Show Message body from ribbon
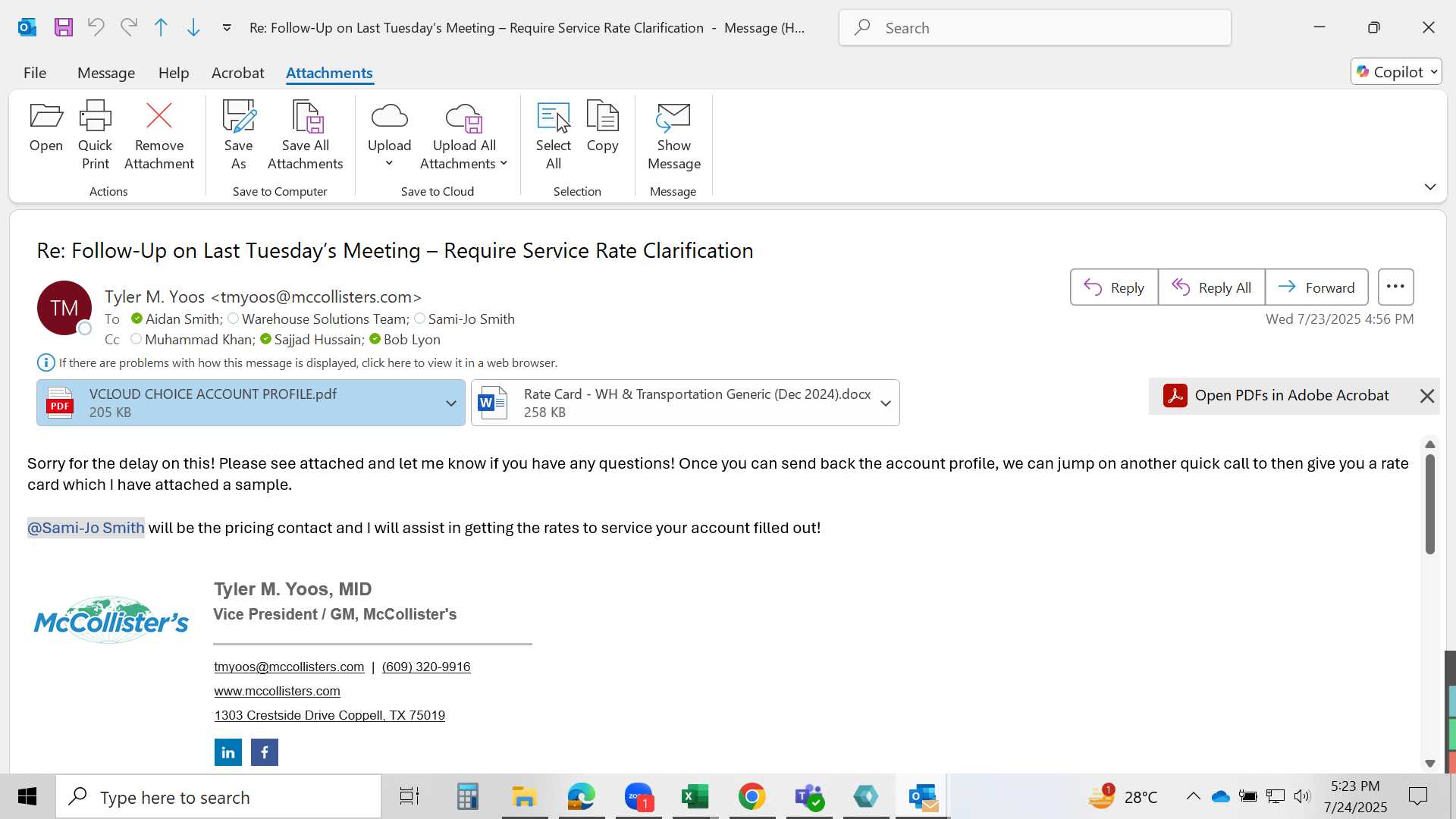The image size is (1456, 819). [x=674, y=136]
